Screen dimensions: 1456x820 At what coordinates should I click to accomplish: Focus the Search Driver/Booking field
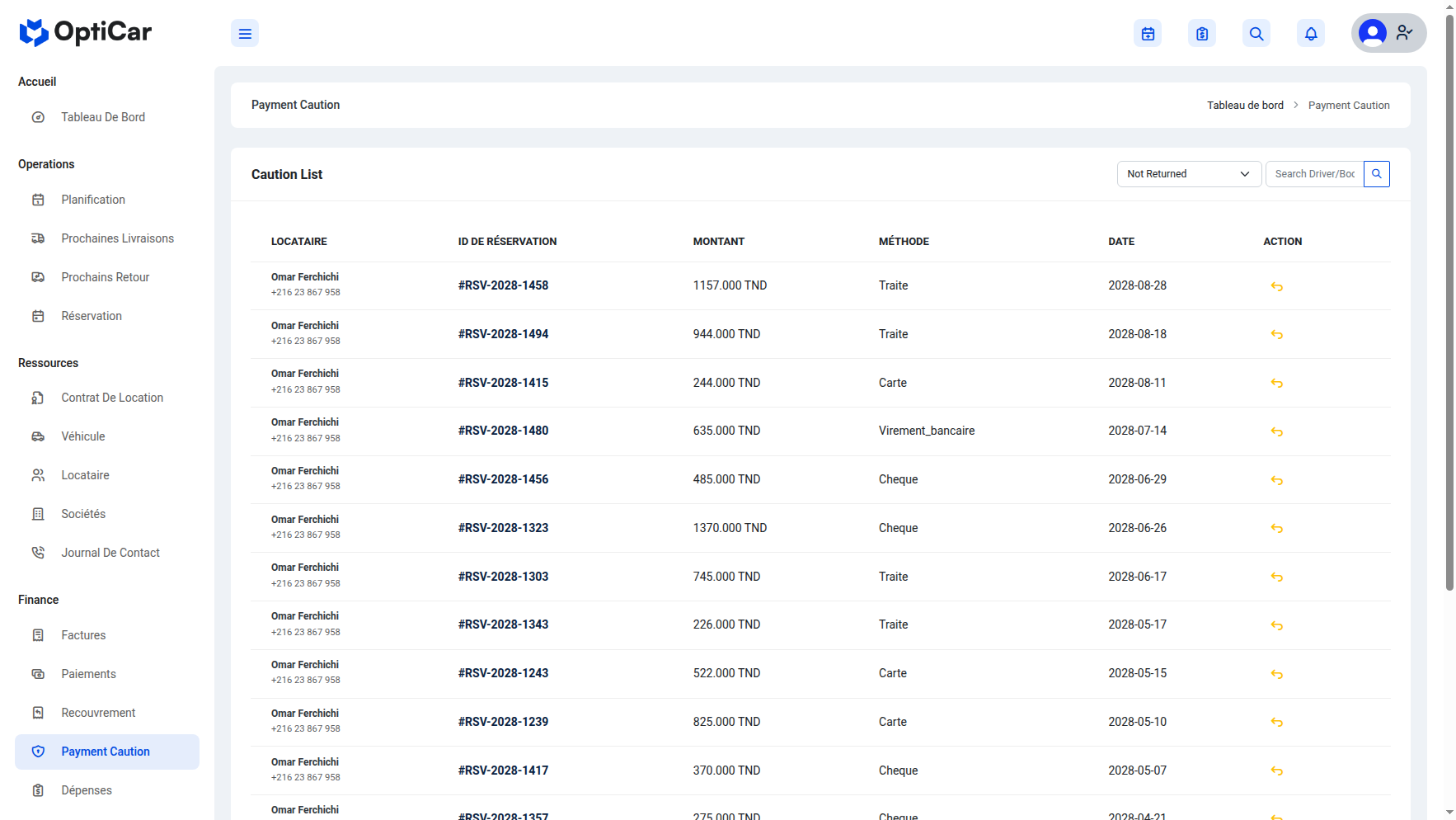click(1314, 174)
